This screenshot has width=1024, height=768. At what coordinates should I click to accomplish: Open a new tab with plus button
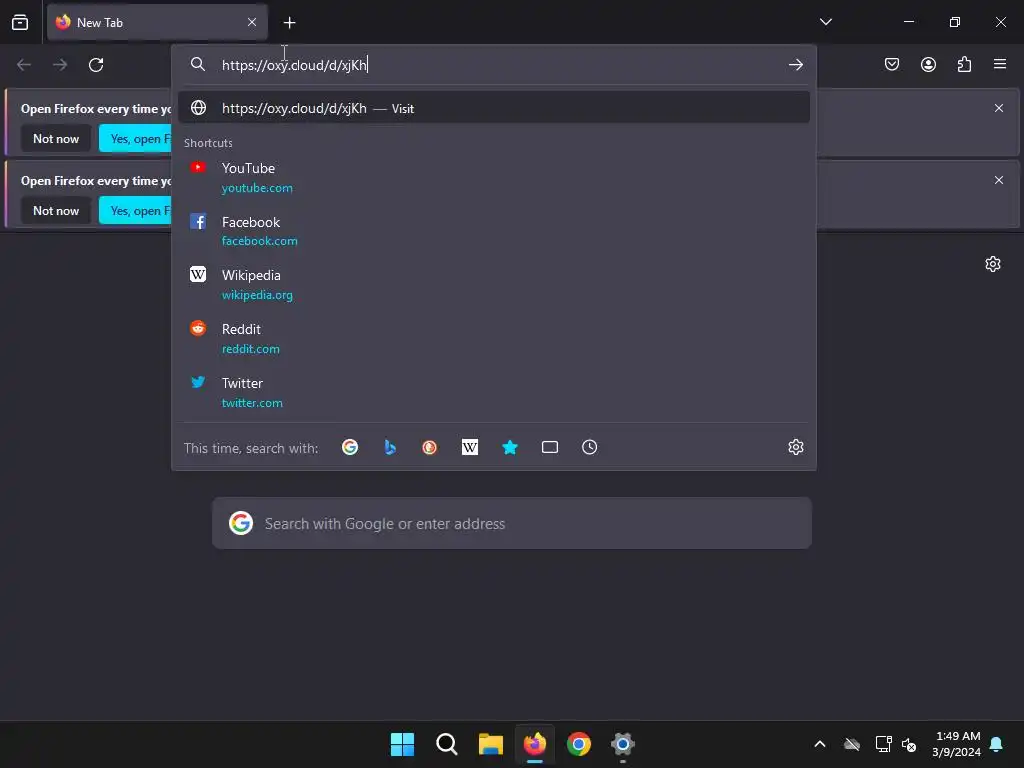pyautogui.click(x=289, y=23)
